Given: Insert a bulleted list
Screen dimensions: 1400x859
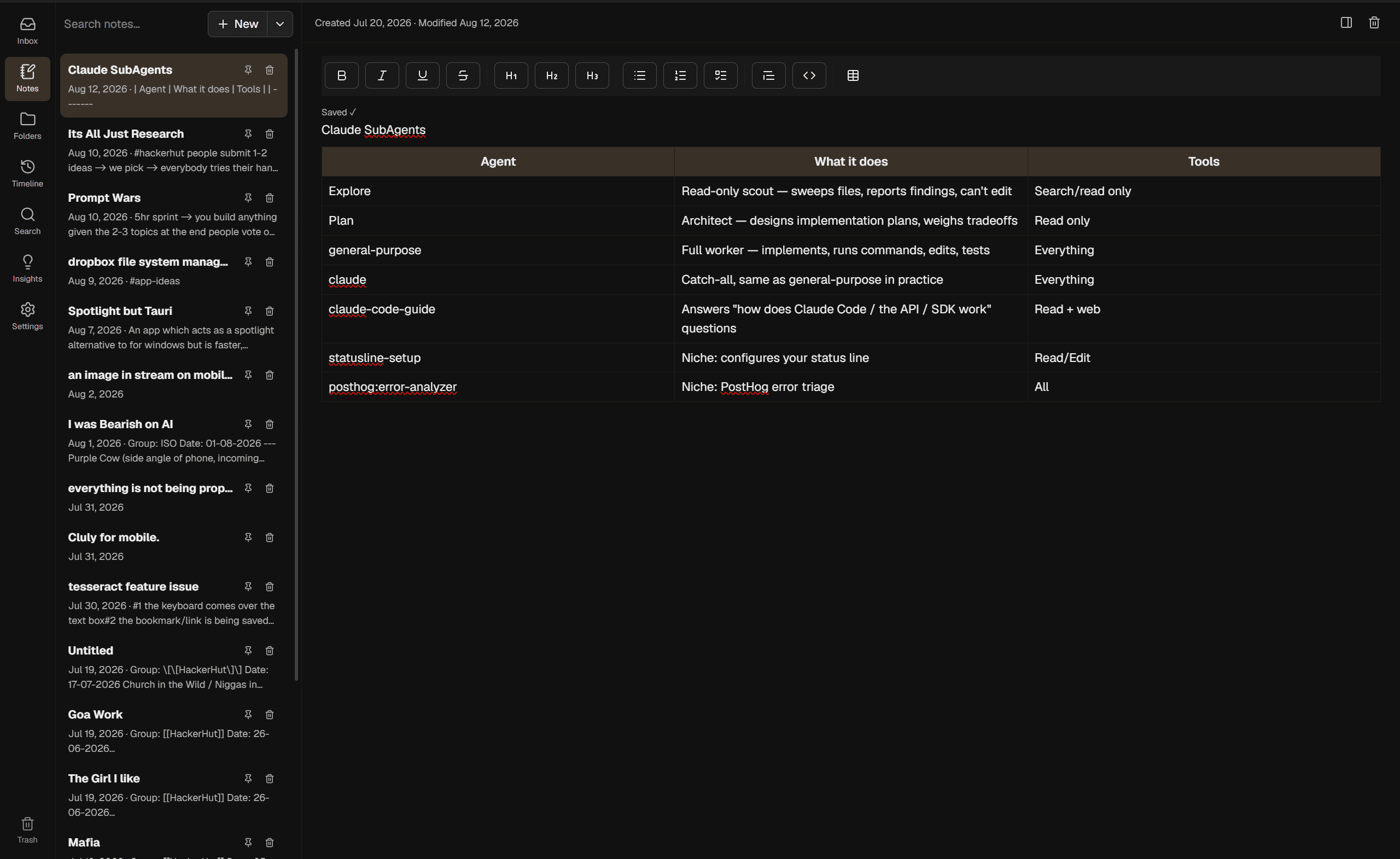Looking at the screenshot, I should tap(640, 75).
